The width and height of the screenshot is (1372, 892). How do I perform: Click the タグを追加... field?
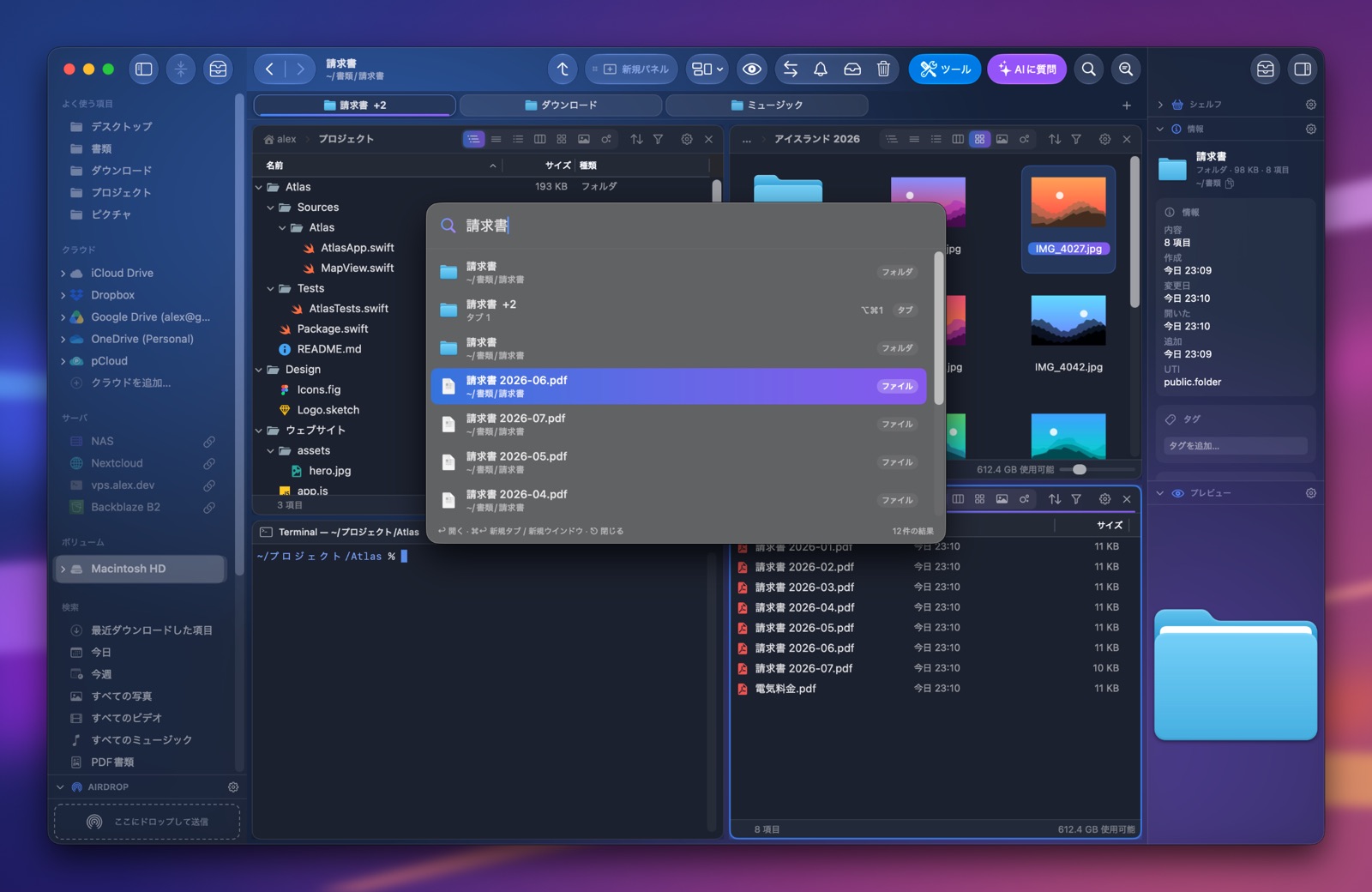1235,446
